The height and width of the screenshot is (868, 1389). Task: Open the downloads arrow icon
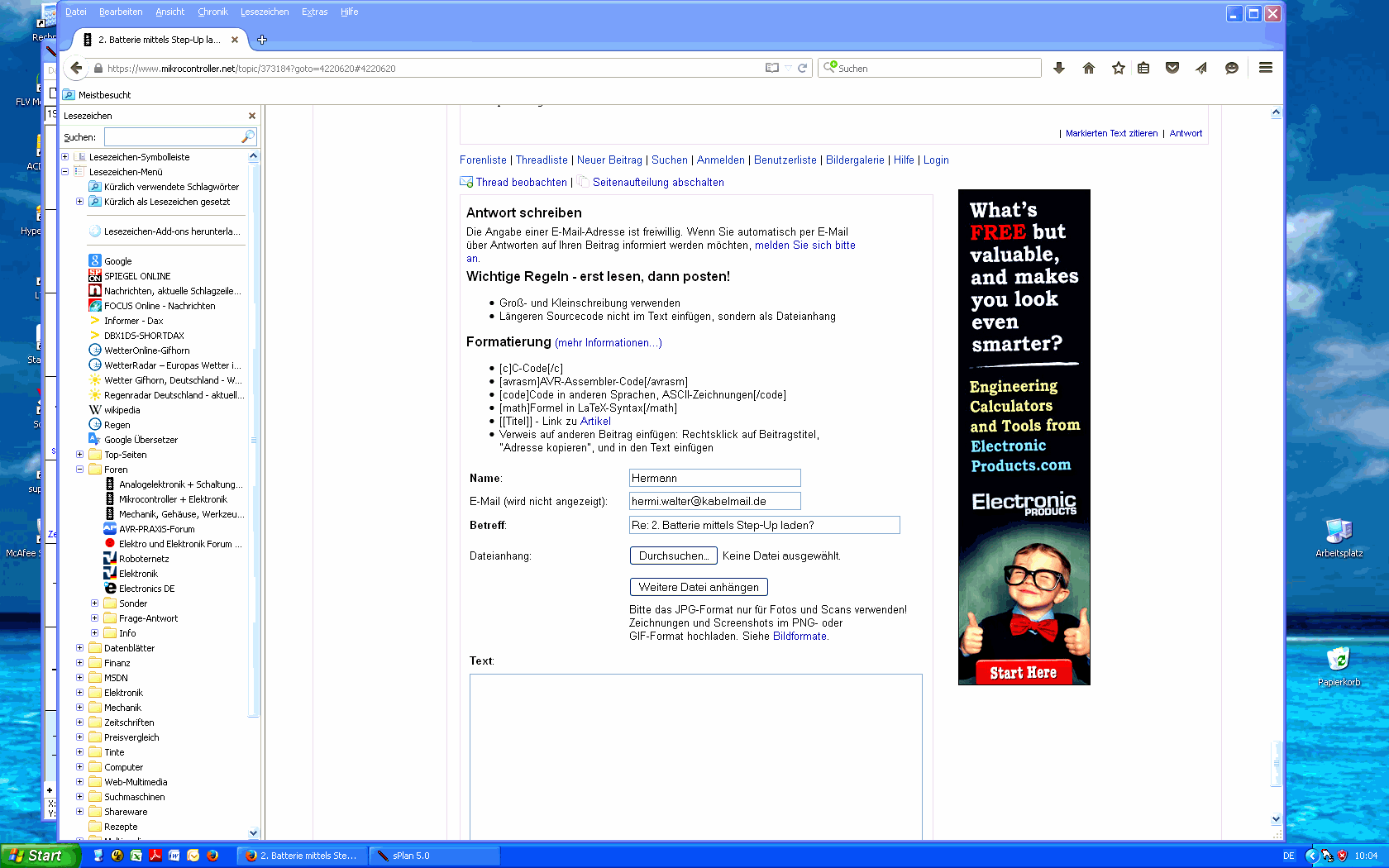coord(1059,68)
